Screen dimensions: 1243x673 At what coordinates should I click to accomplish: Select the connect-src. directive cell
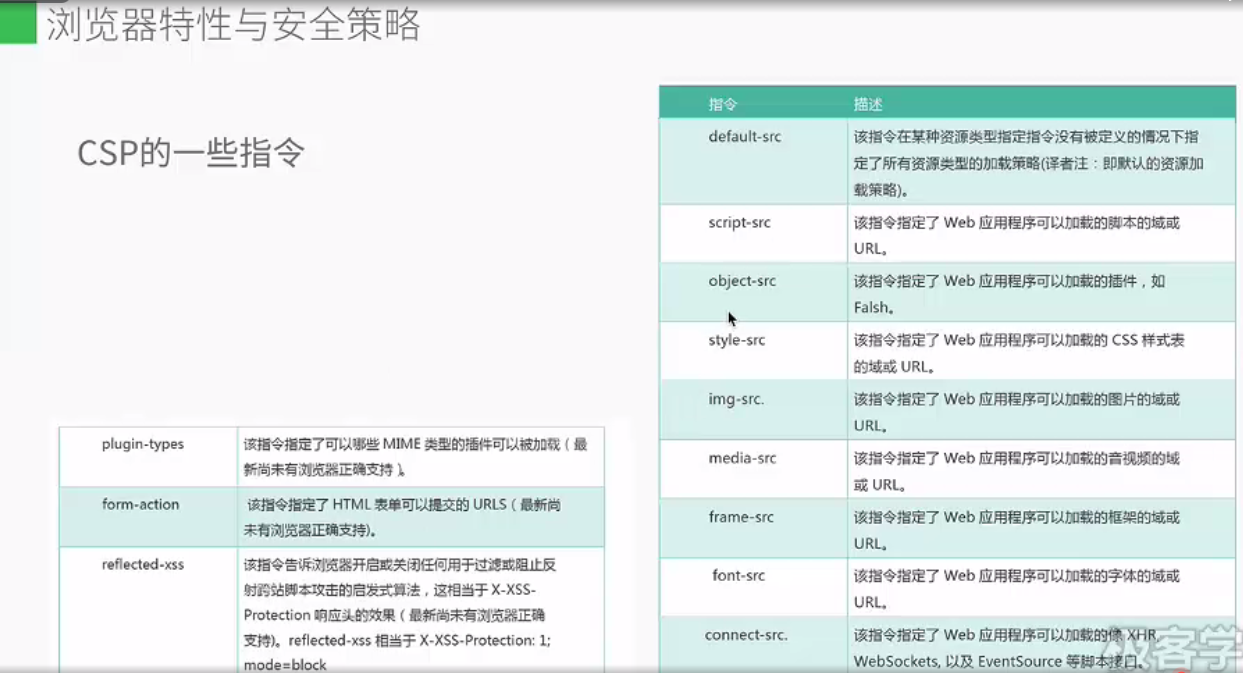746,636
